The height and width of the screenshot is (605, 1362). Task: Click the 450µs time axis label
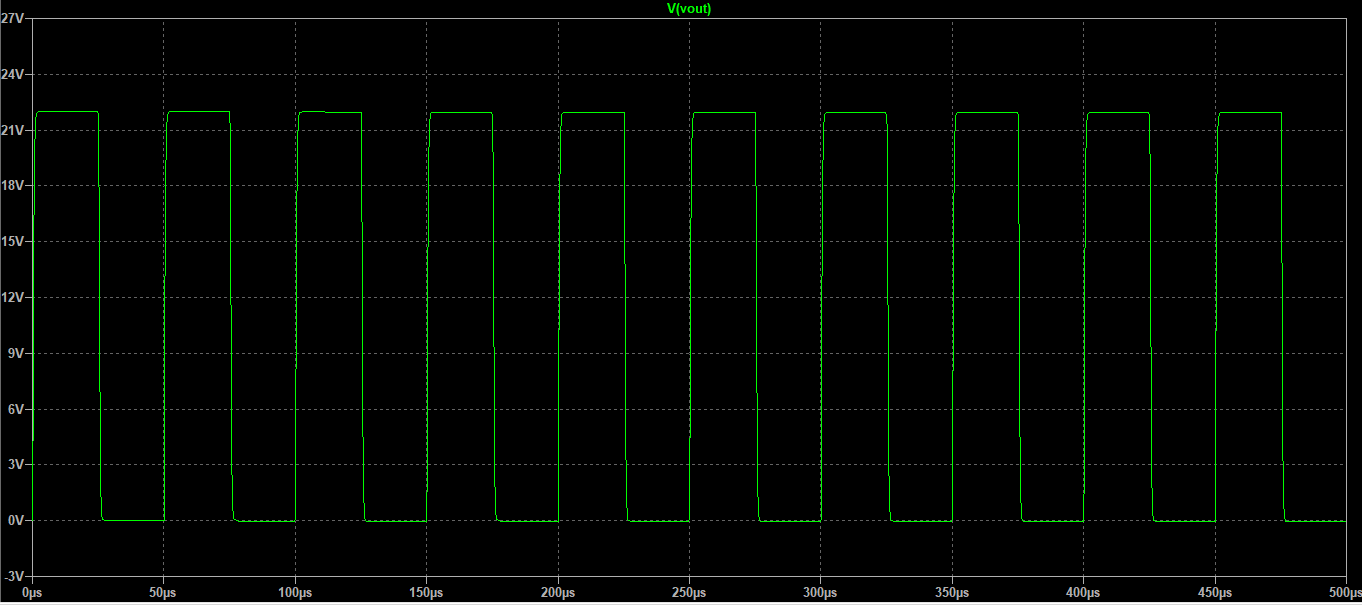(1215, 594)
